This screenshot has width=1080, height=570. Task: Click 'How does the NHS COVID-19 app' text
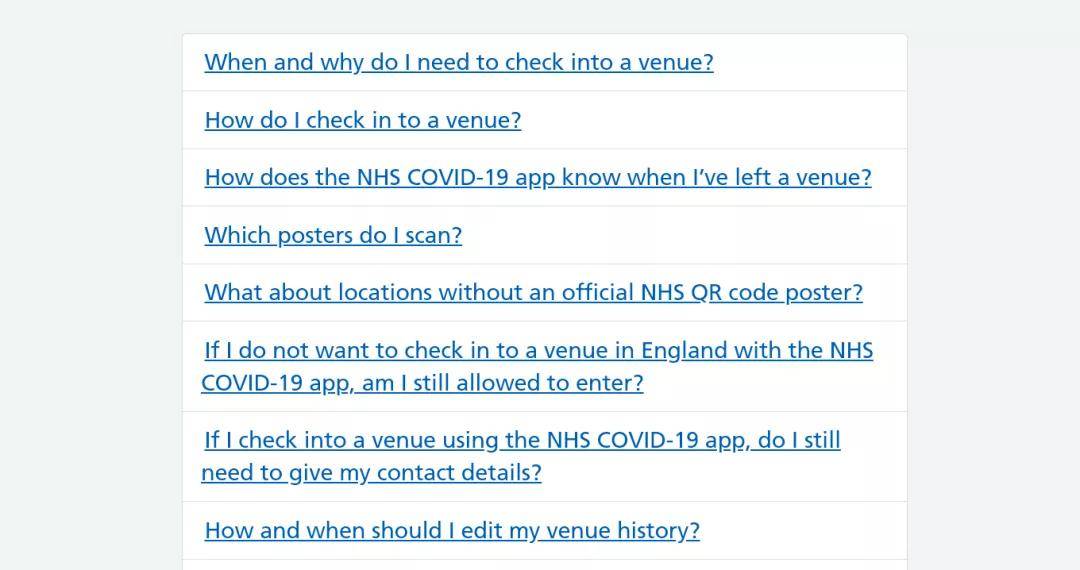[x=380, y=178]
